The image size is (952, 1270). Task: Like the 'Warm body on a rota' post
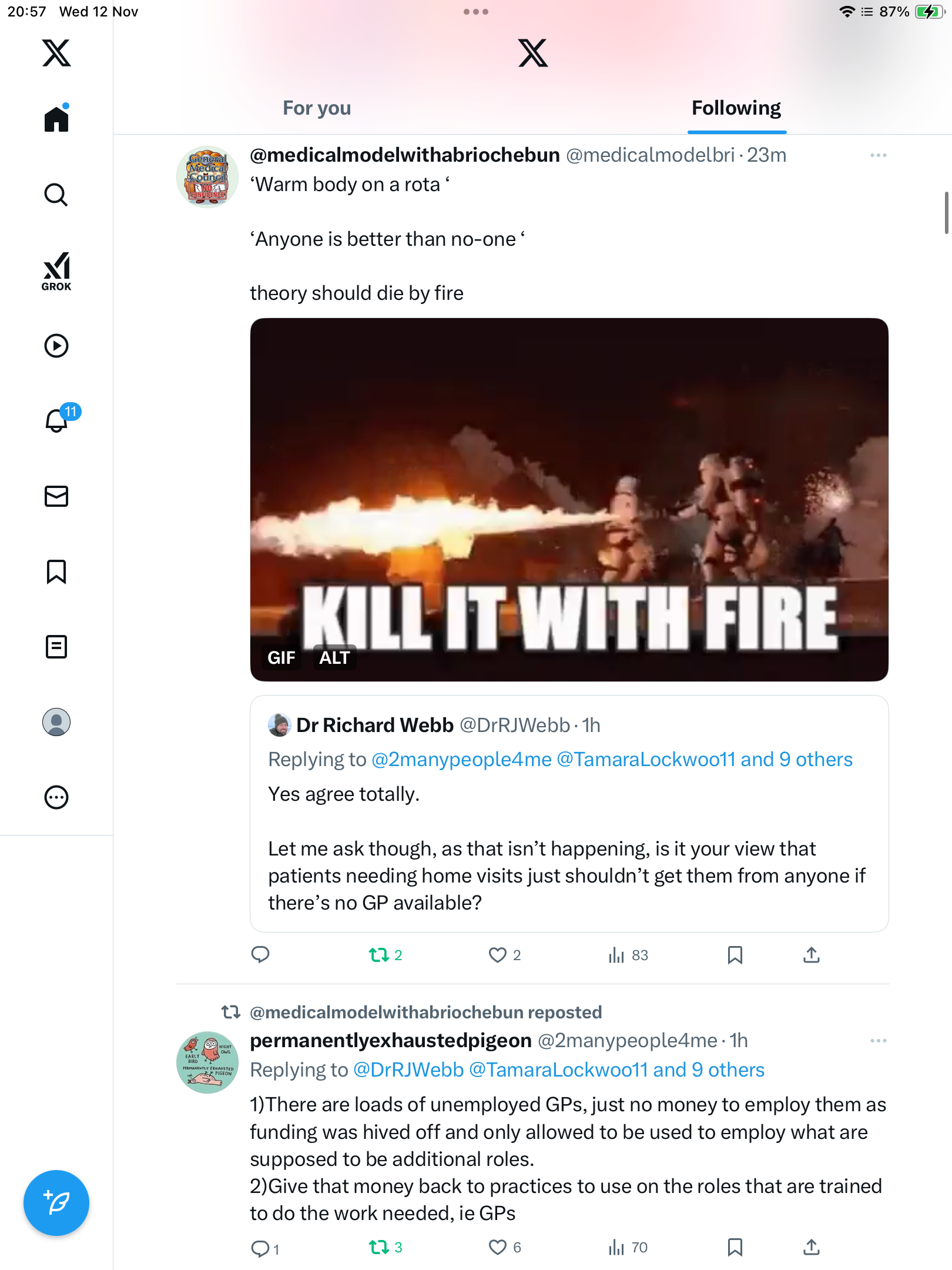(x=498, y=955)
